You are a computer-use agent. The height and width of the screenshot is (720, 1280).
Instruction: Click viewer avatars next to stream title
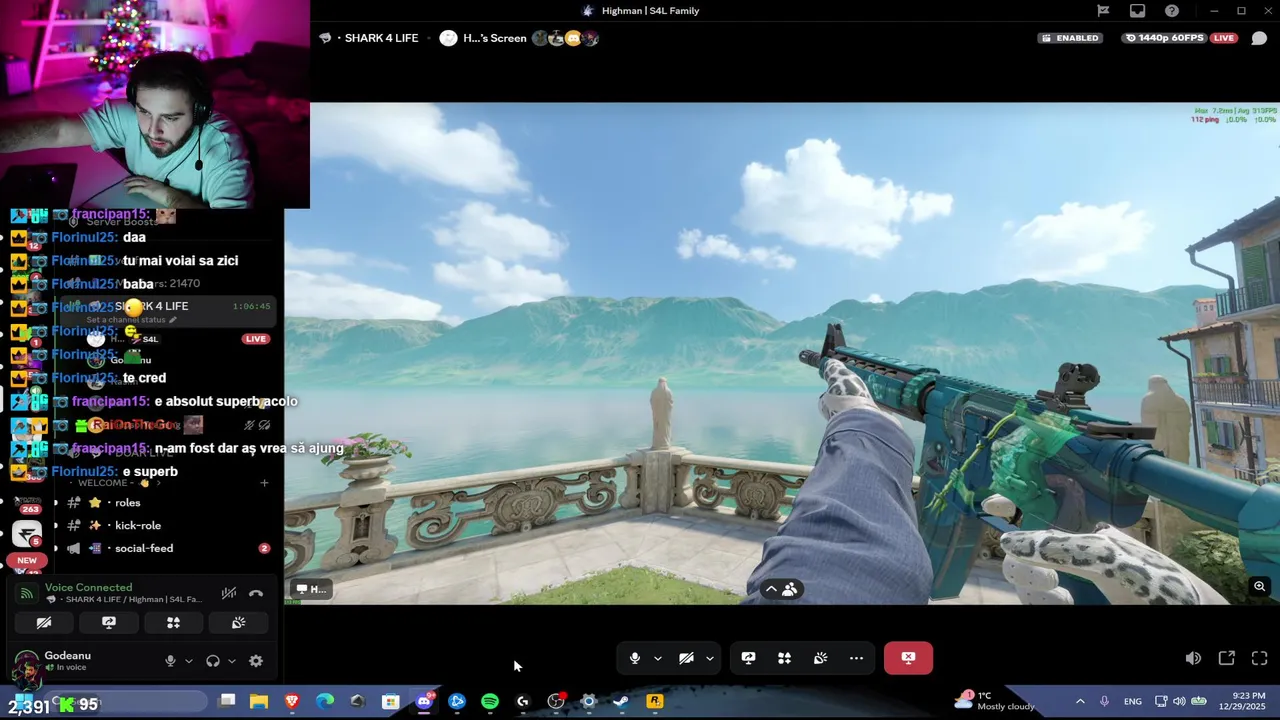565,38
